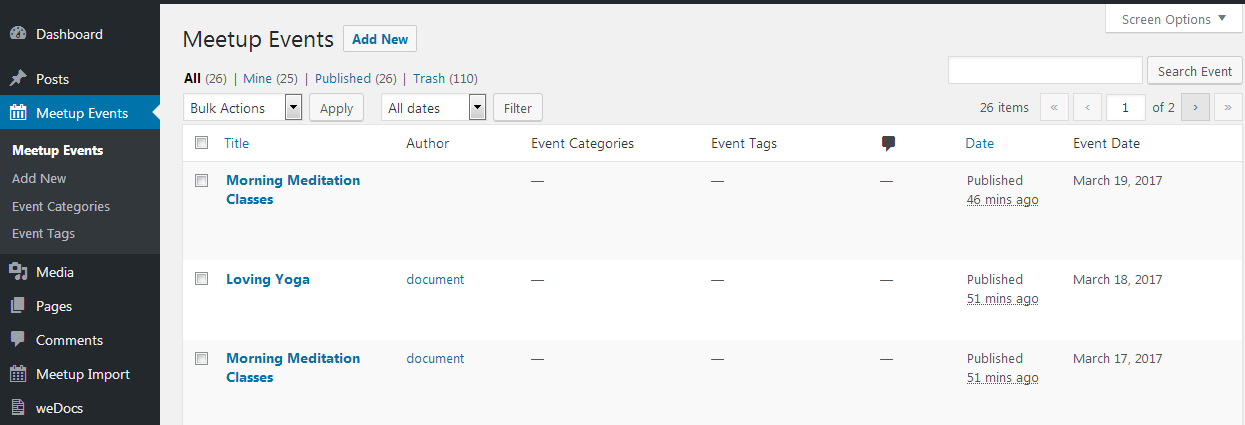
Task: Open March 17 Morning Meditation Classes title
Action: (x=293, y=368)
